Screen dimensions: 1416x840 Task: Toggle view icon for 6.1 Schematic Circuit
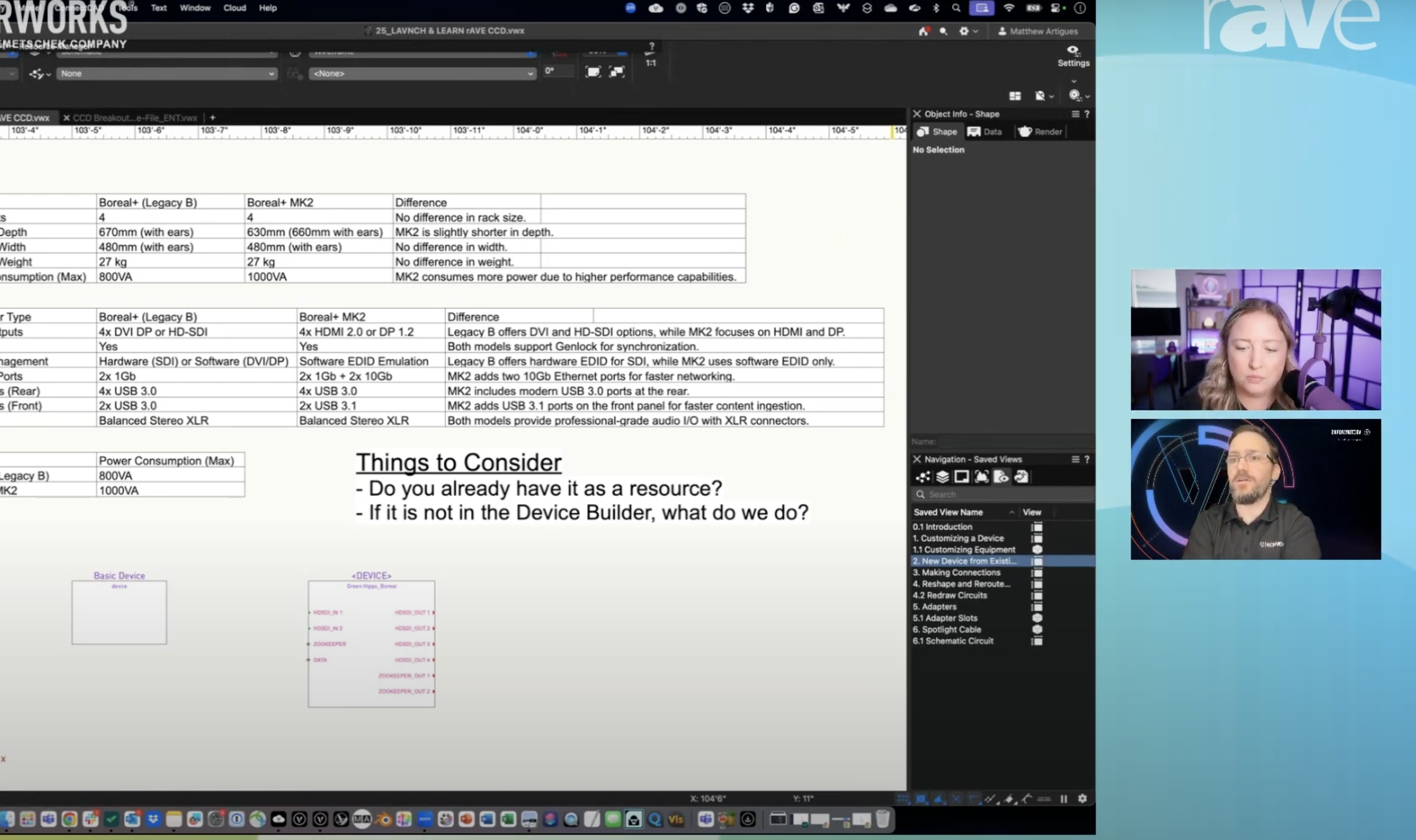tap(1037, 641)
